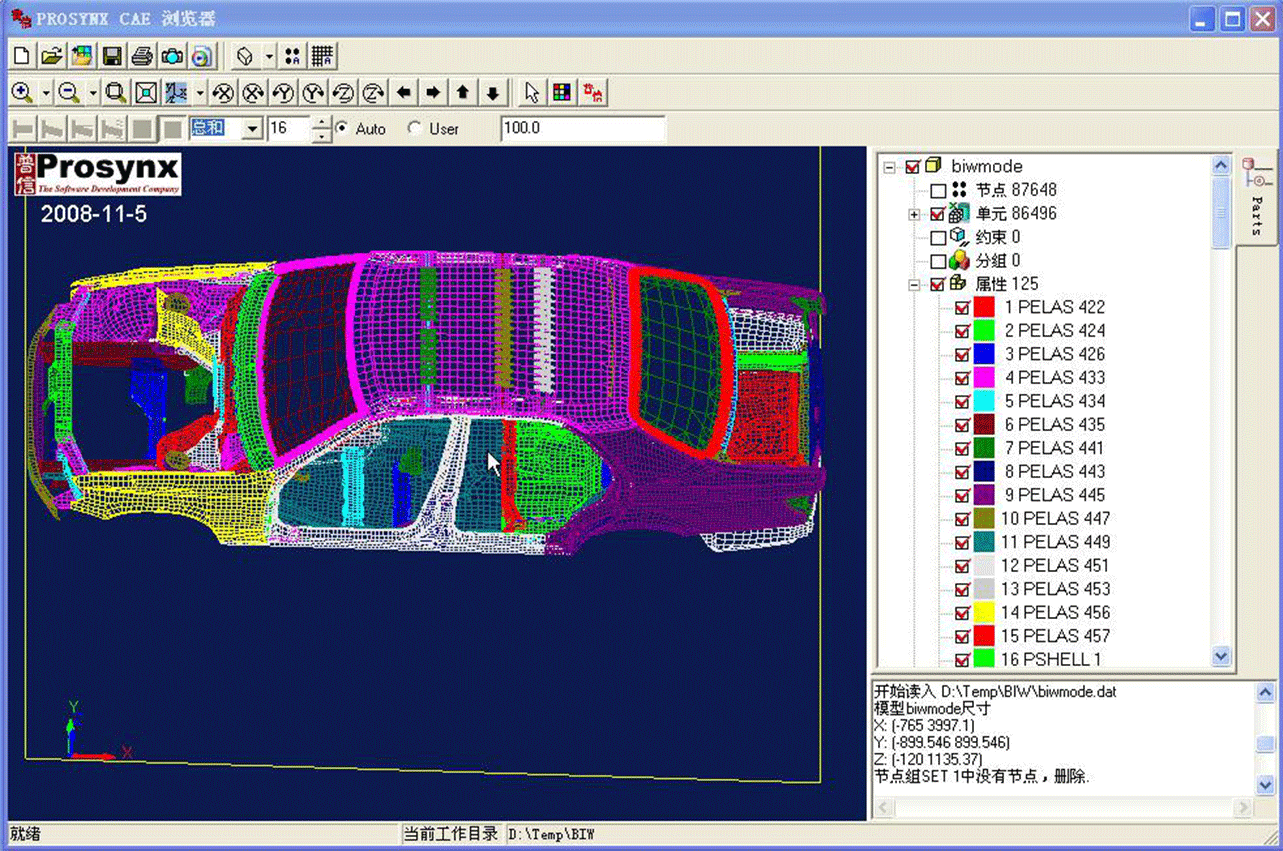
Task: Click the 100.0 scale input field
Action: tap(582, 129)
